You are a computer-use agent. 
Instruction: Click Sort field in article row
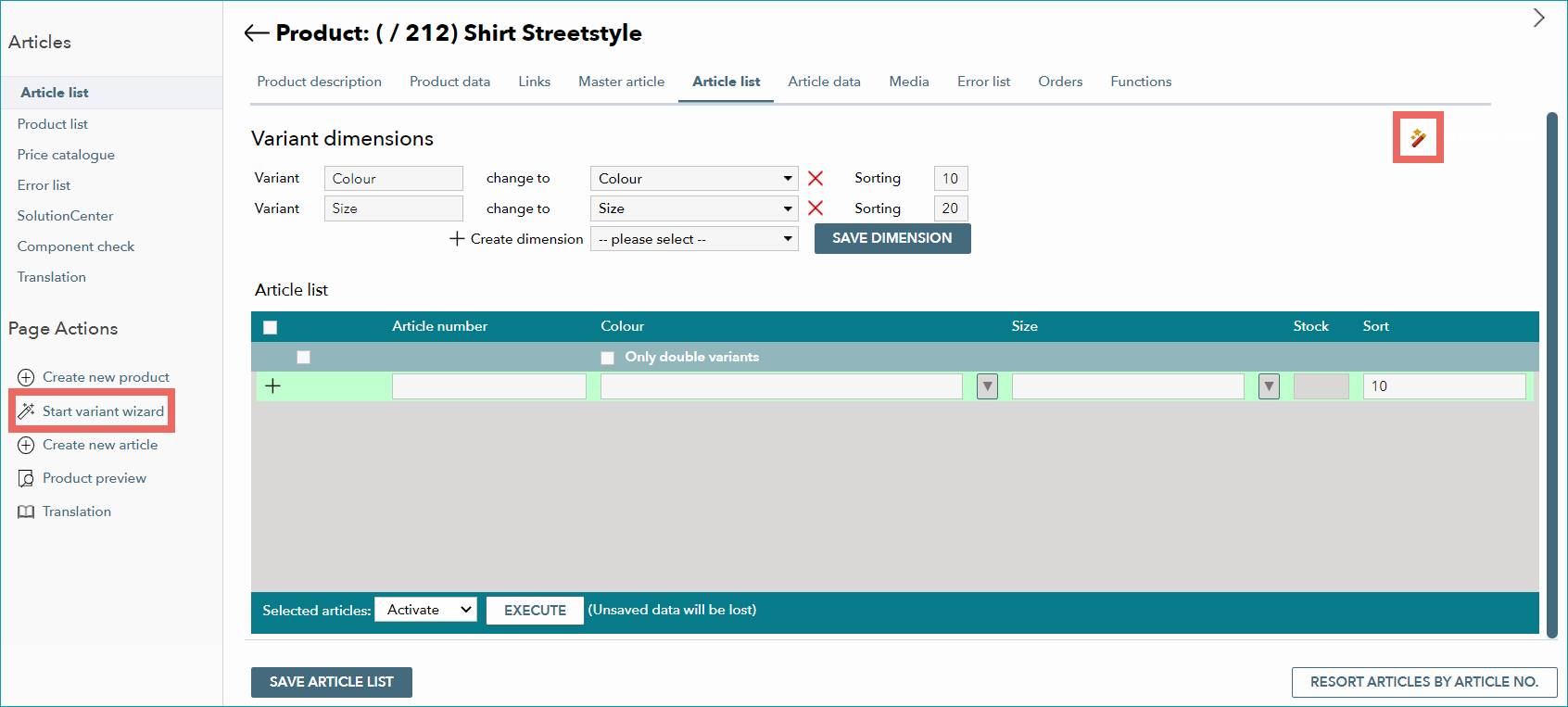1444,386
